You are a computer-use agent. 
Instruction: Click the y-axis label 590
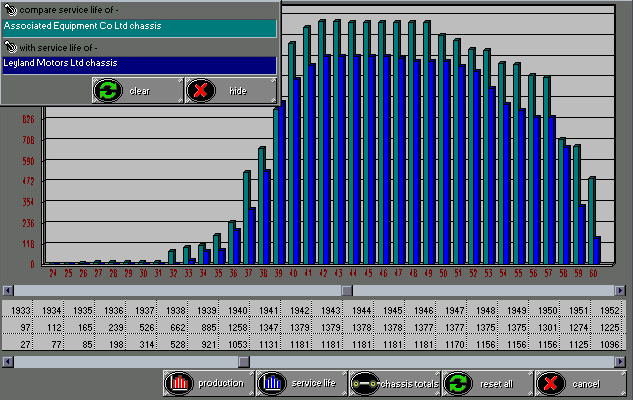tap(28, 161)
